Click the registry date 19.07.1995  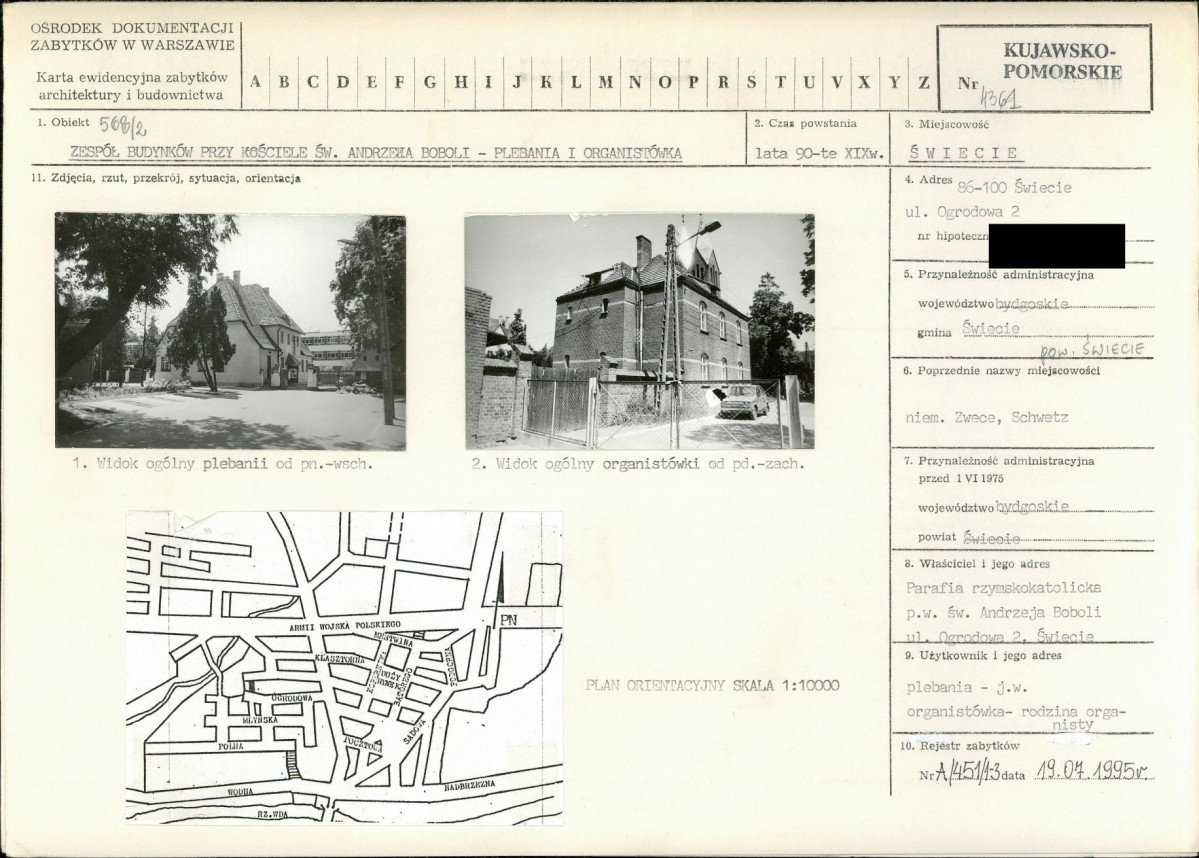(1092, 771)
